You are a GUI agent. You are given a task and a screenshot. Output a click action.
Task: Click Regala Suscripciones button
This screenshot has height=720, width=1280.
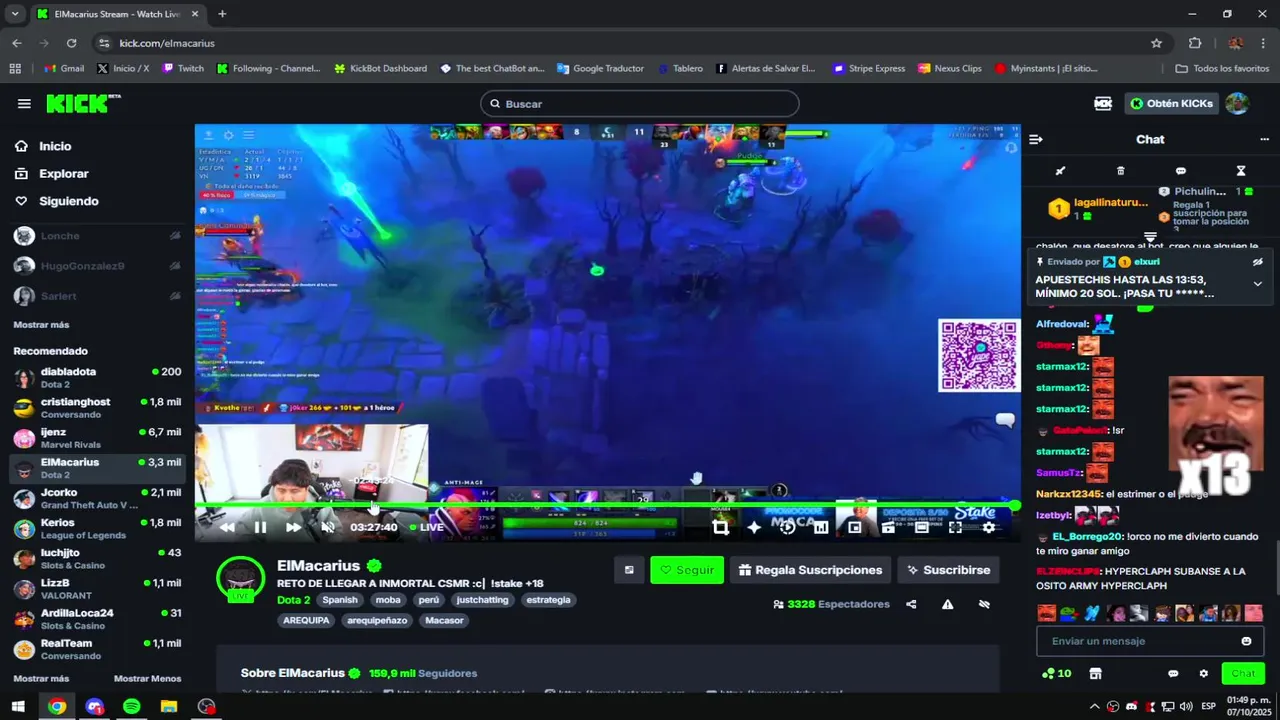coord(810,570)
